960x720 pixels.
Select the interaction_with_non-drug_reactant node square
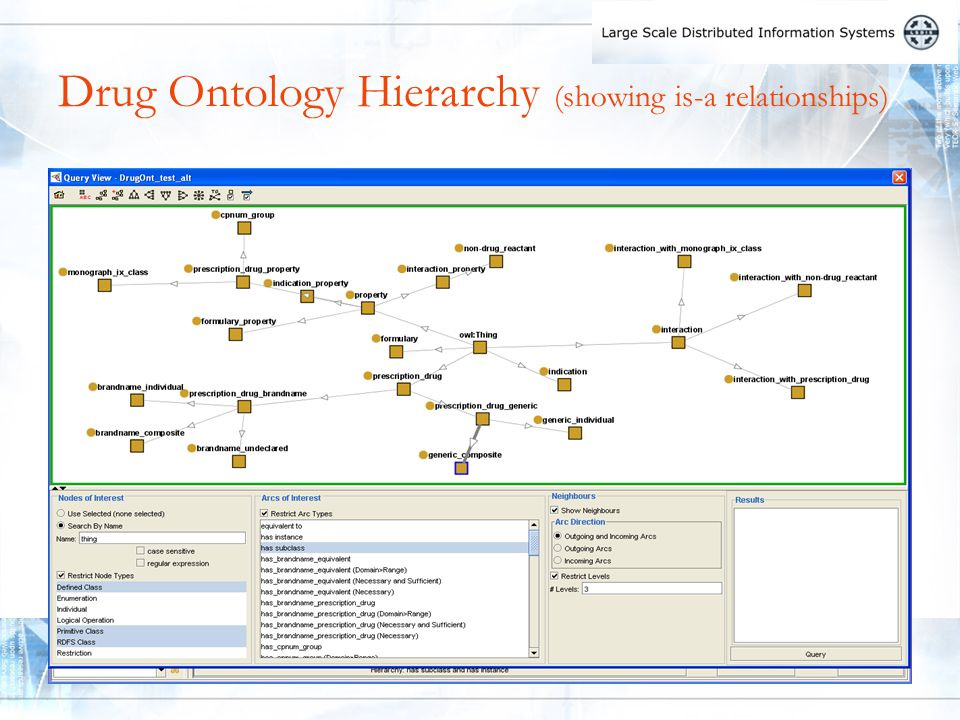804,290
